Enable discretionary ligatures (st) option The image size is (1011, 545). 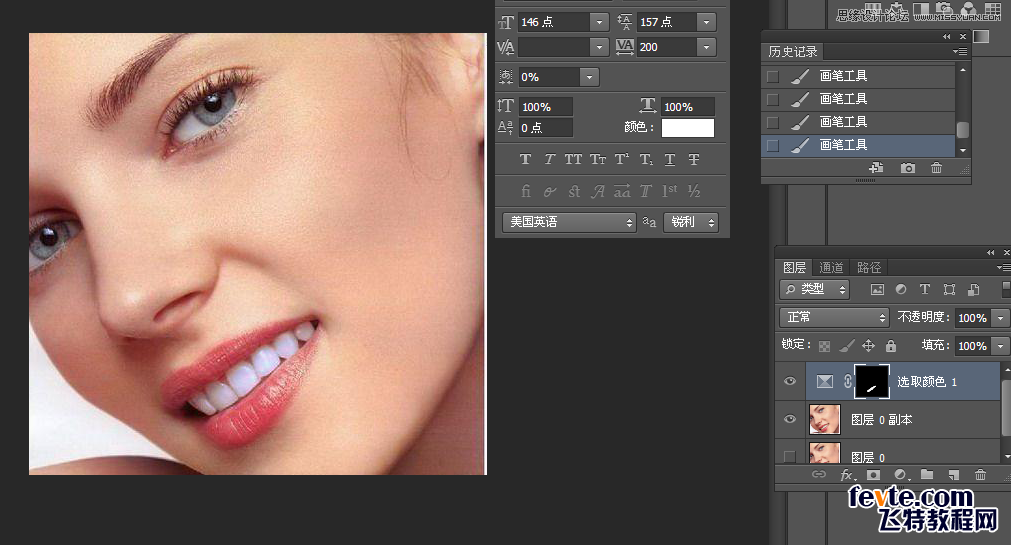(574, 192)
